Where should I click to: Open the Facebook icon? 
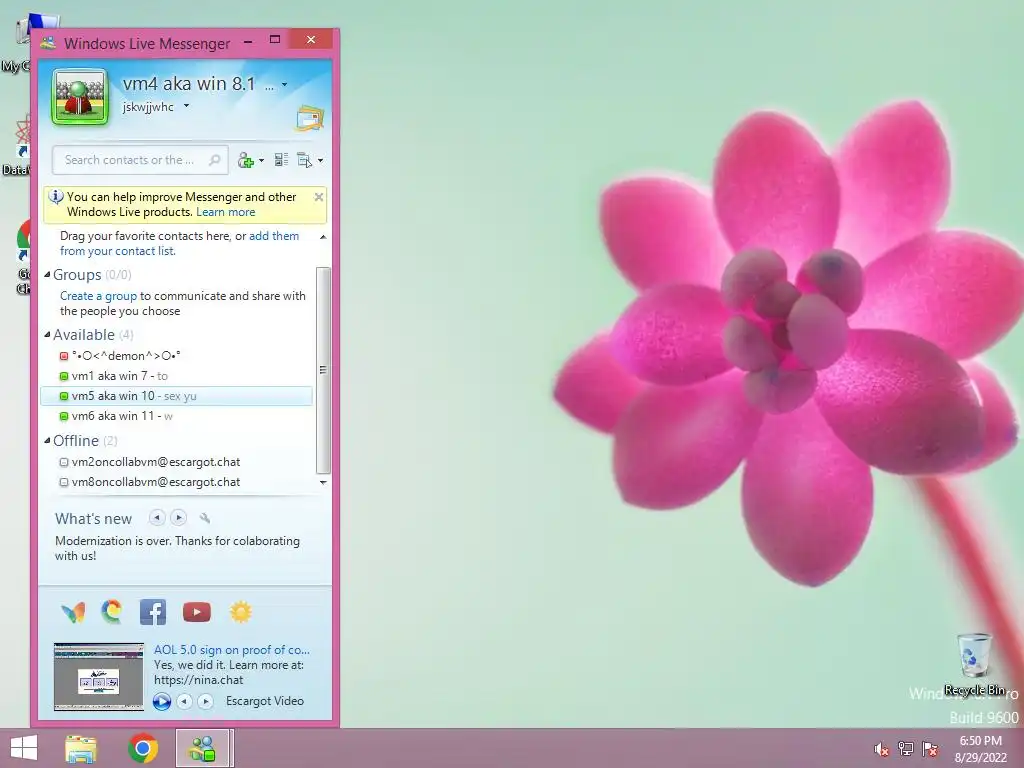(153, 612)
